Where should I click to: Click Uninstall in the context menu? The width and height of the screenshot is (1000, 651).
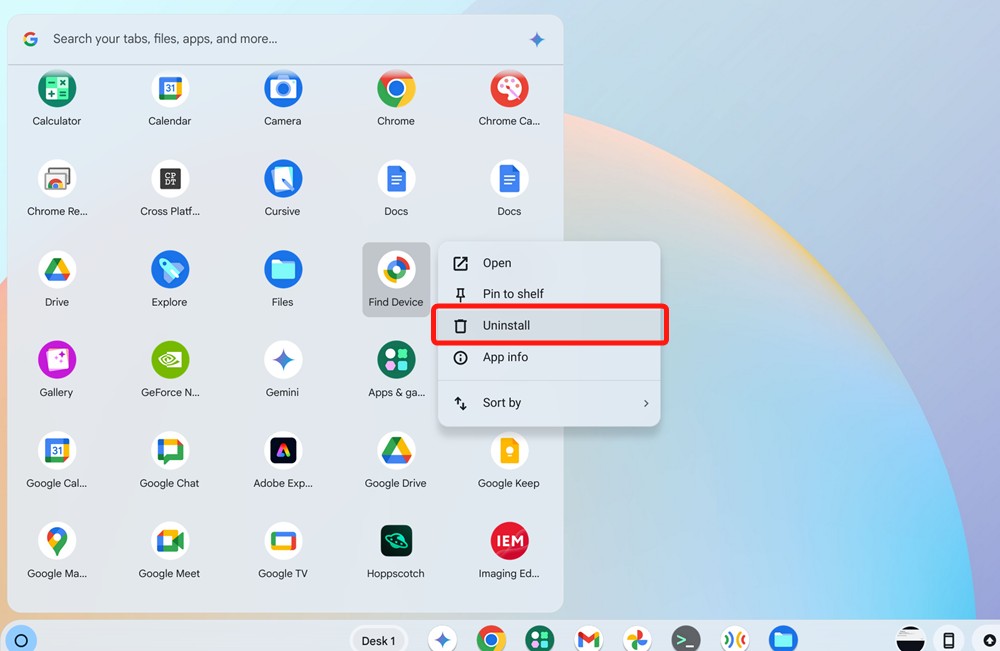549,325
